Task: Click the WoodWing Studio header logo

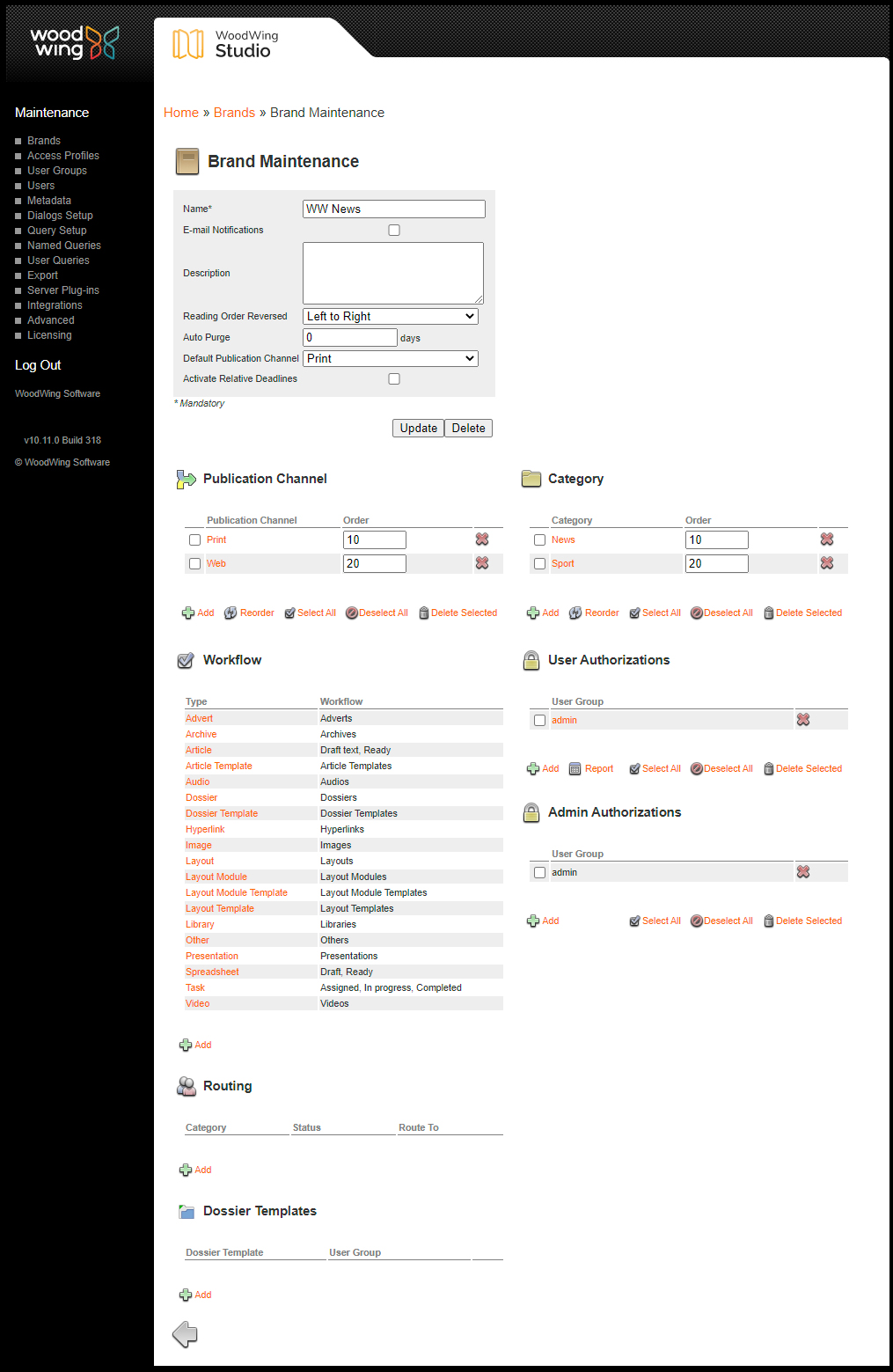Action: click(225, 43)
